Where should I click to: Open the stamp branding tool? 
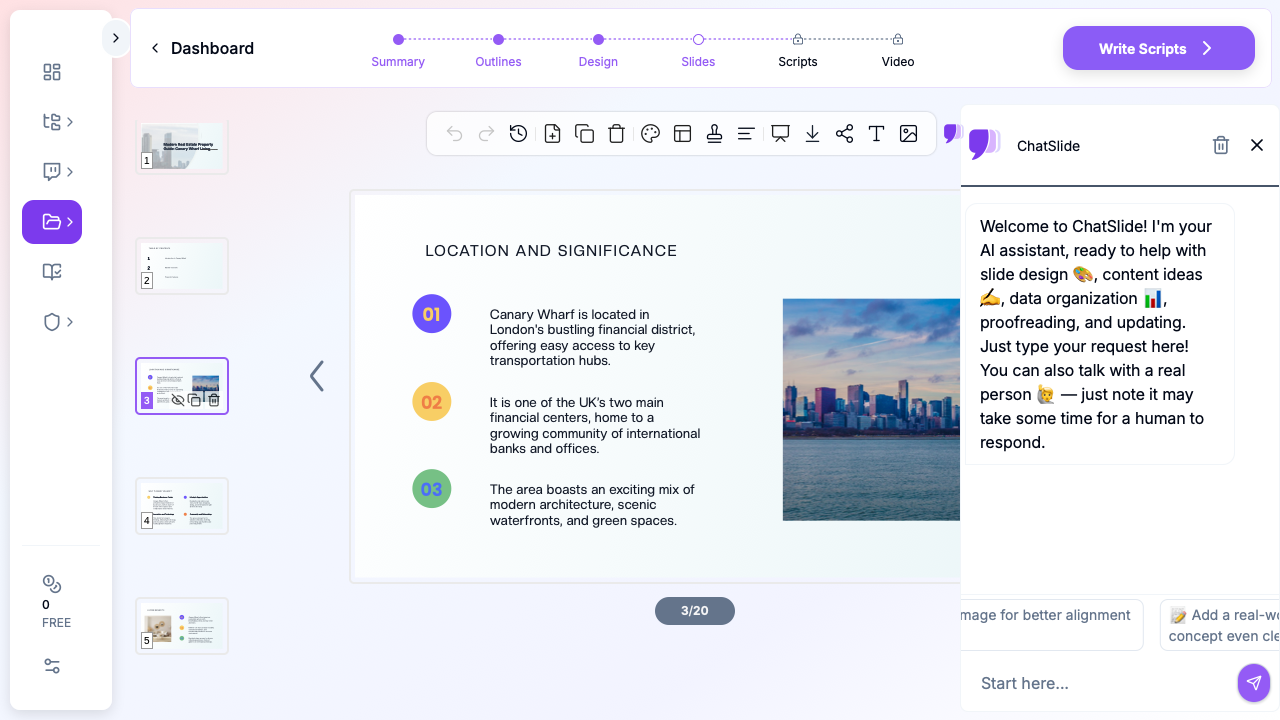[x=714, y=134]
